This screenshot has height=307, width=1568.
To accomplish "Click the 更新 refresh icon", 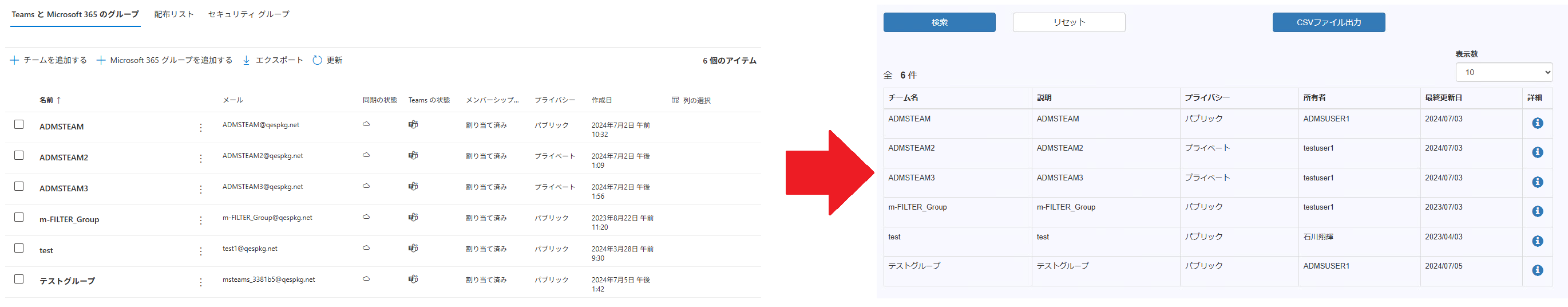I will click(x=317, y=60).
